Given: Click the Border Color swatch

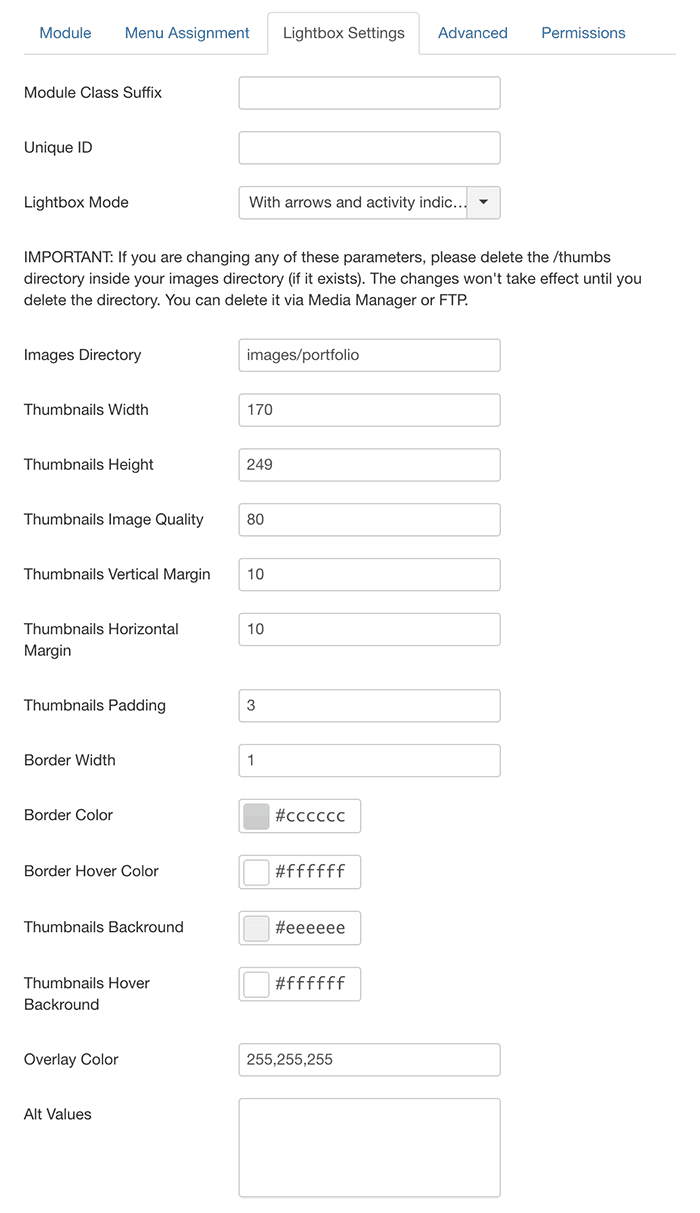Looking at the screenshot, I should [x=257, y=816].
